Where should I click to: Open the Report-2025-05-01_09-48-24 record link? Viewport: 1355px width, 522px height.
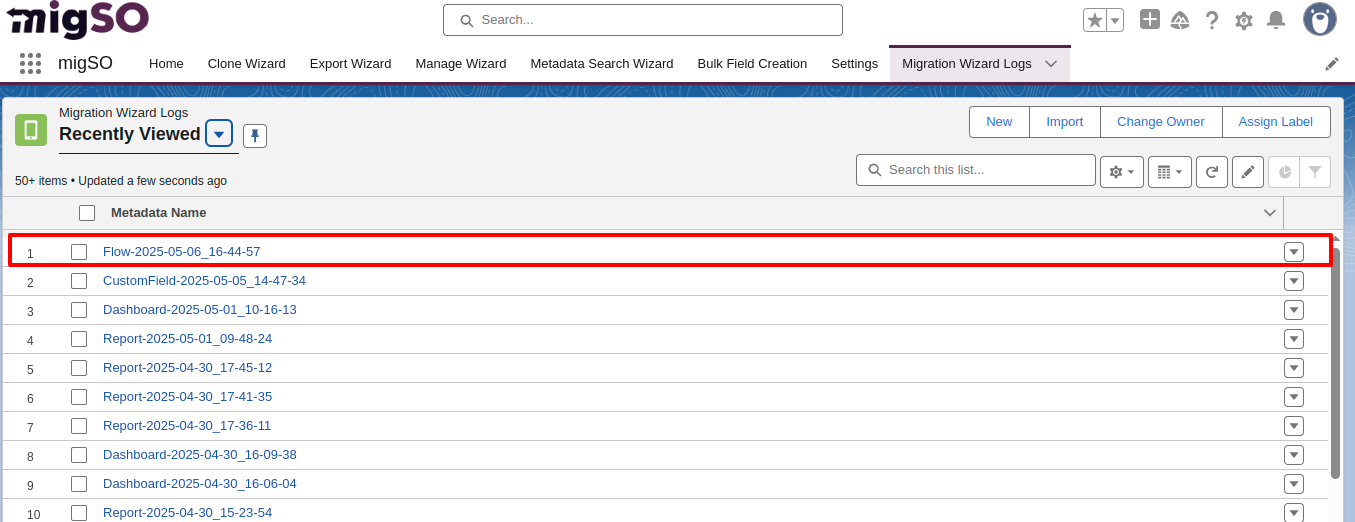187,339
